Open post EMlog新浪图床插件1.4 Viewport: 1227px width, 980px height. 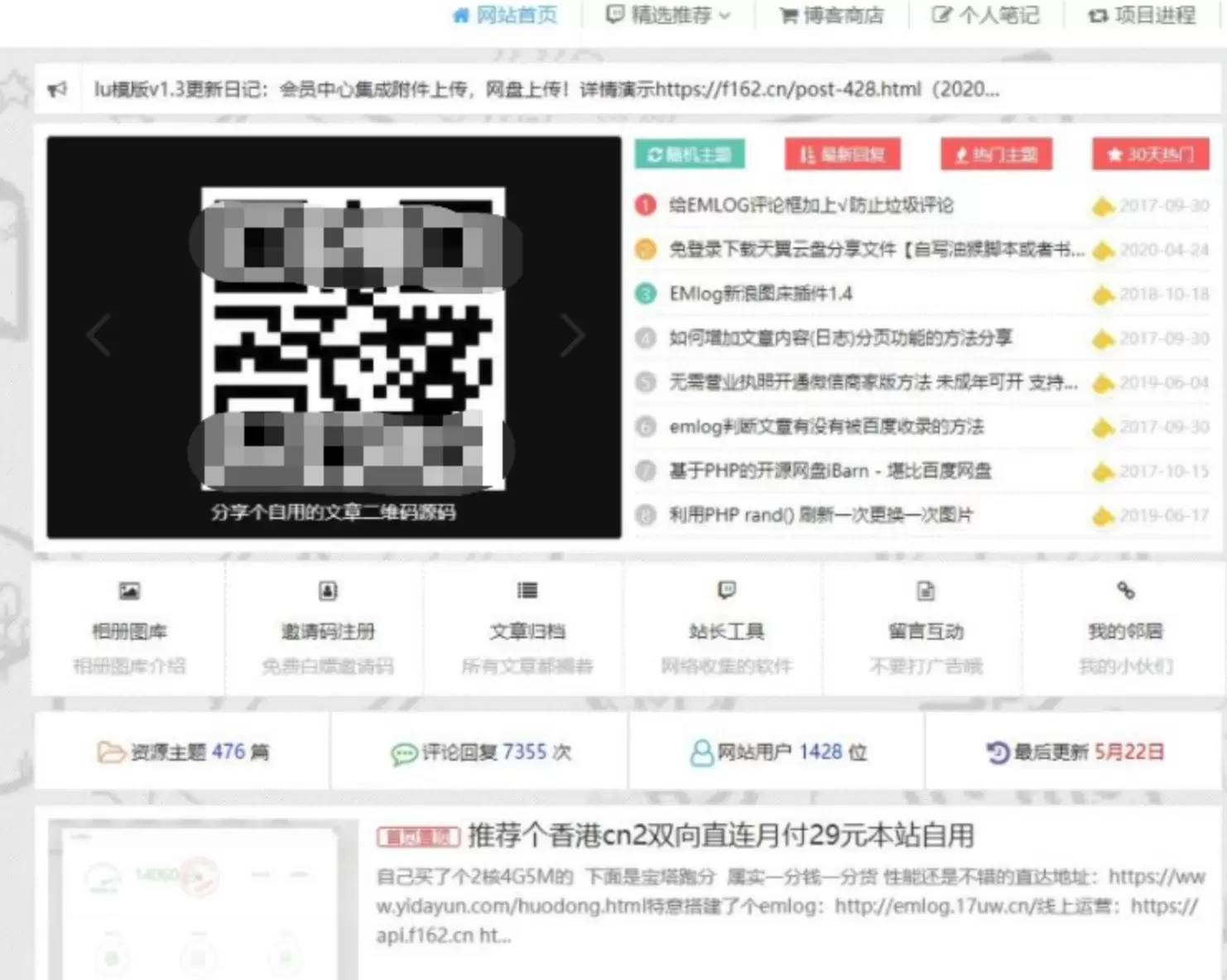[761, 294]
